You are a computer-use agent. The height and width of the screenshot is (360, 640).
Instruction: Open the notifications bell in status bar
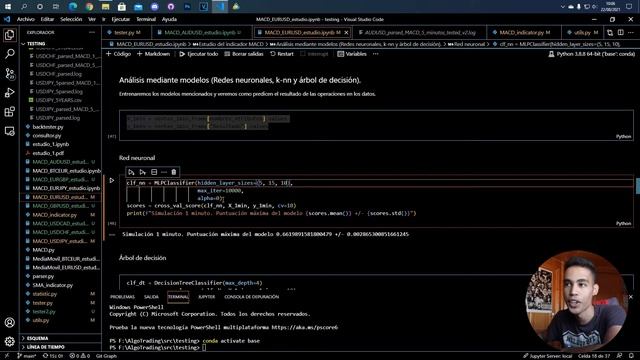[x=631, y=356]
